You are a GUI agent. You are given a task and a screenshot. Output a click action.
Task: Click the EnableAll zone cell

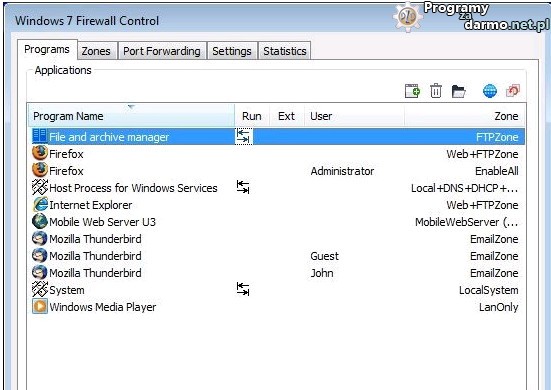pos(497,171)
